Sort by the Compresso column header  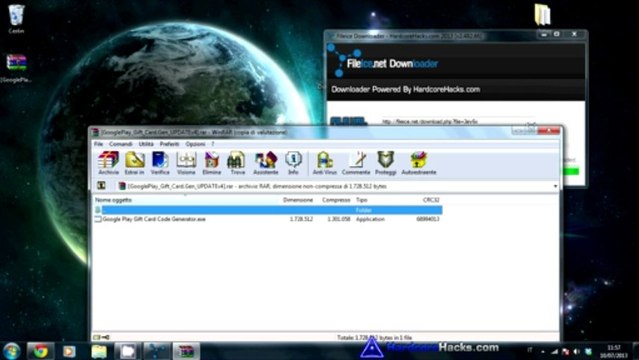pyautogui.click(x=336, y=200)
